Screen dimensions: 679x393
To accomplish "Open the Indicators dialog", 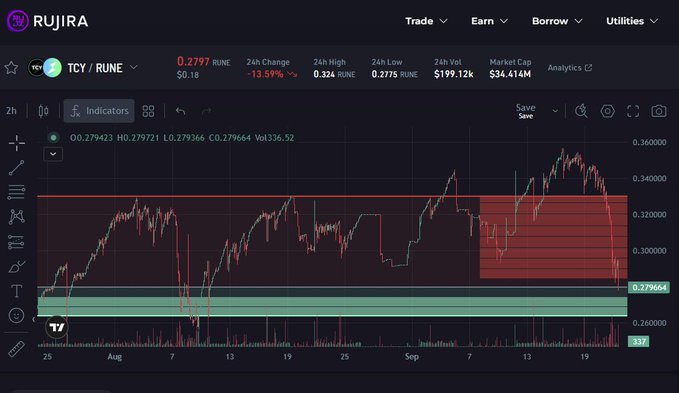I will 99,111.
